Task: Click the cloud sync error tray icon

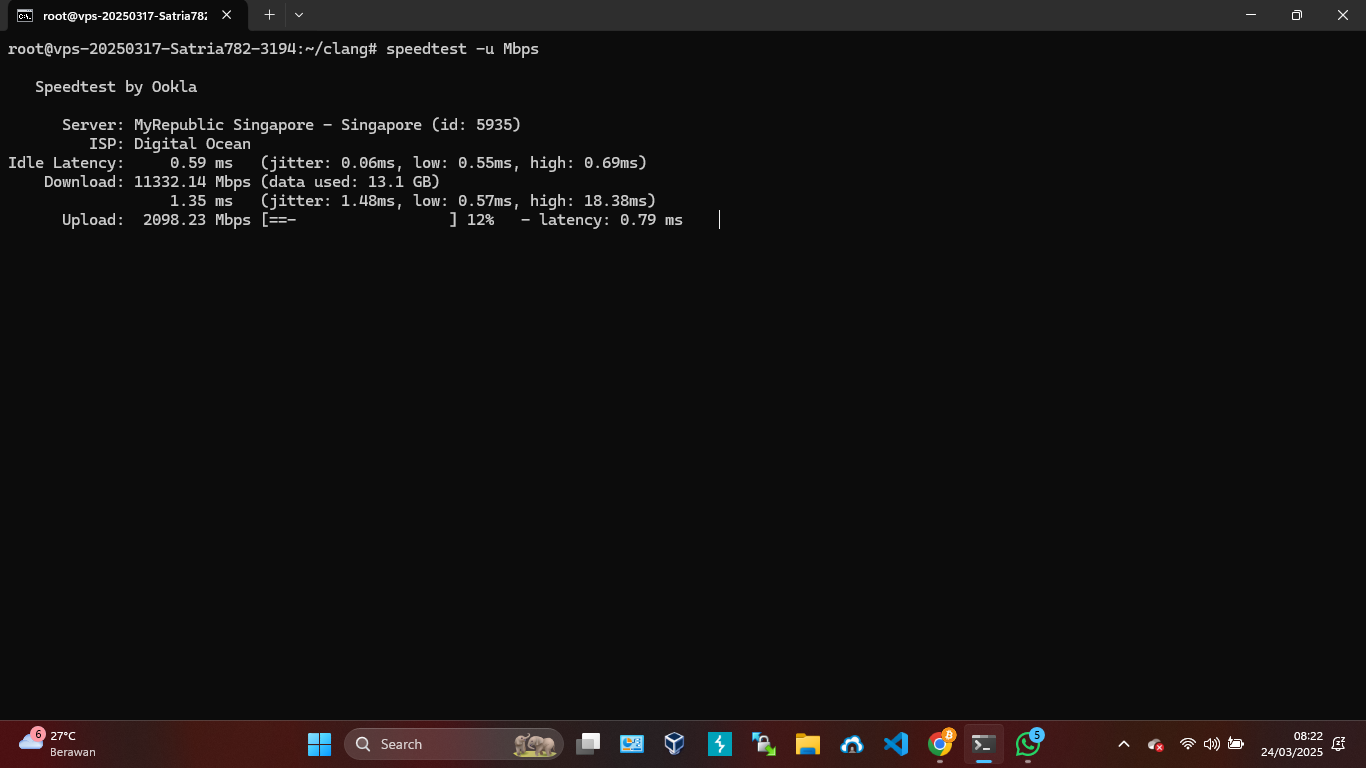Action: 1155,744
